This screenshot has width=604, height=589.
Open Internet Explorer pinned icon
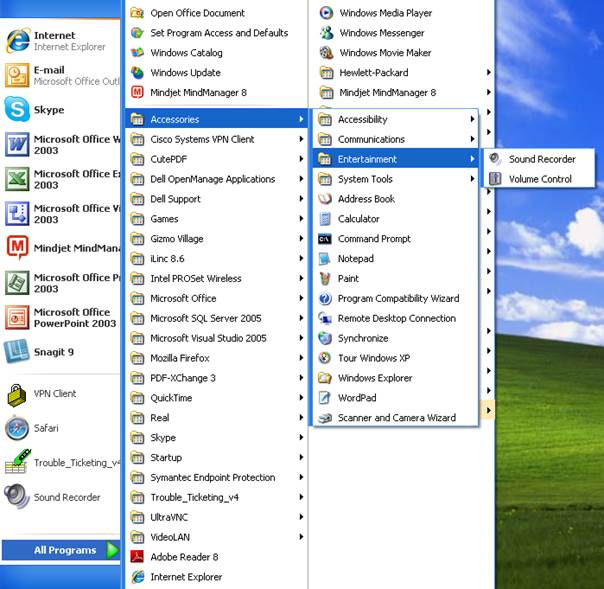coord(17,40)
